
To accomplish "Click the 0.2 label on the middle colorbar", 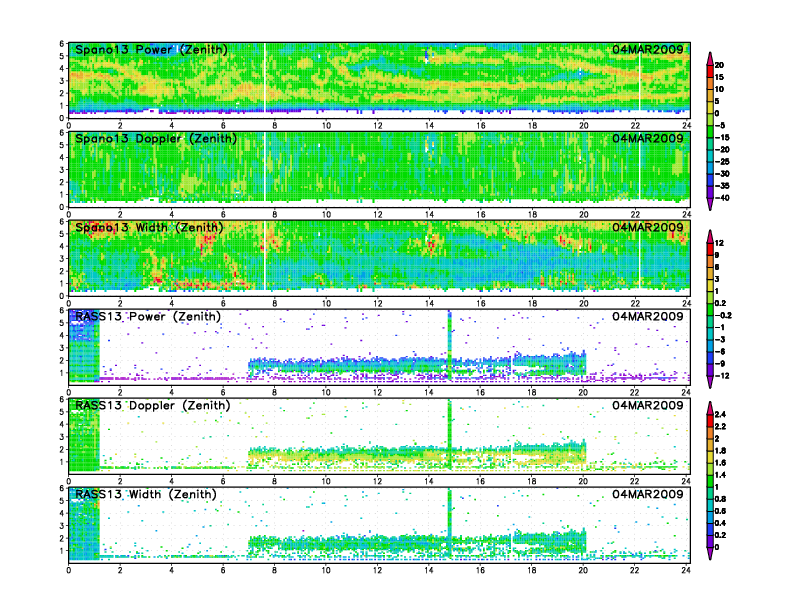I will [x=721, y=303].
